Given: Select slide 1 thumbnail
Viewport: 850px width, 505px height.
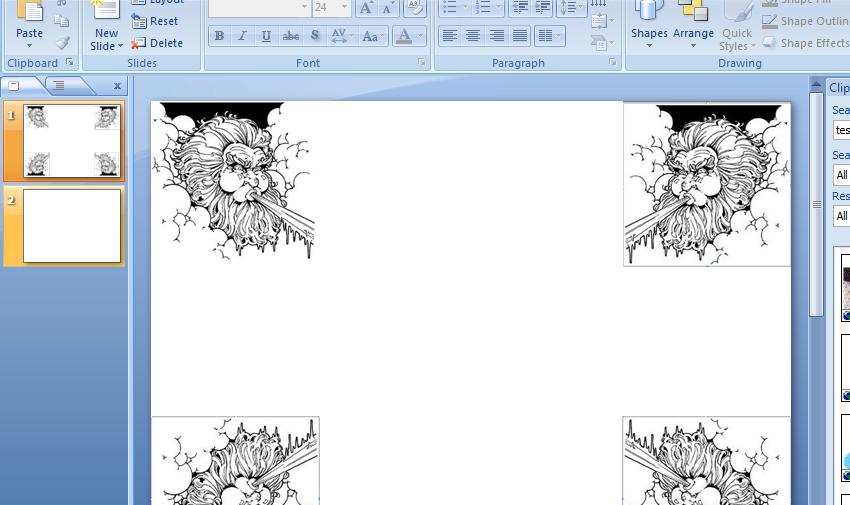Looking at the screenshot, I should (72, 140).
